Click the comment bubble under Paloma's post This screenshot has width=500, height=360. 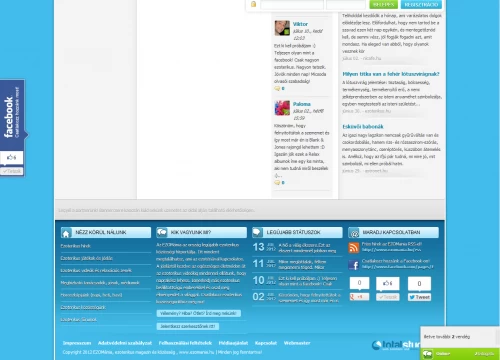pos(277,182)
